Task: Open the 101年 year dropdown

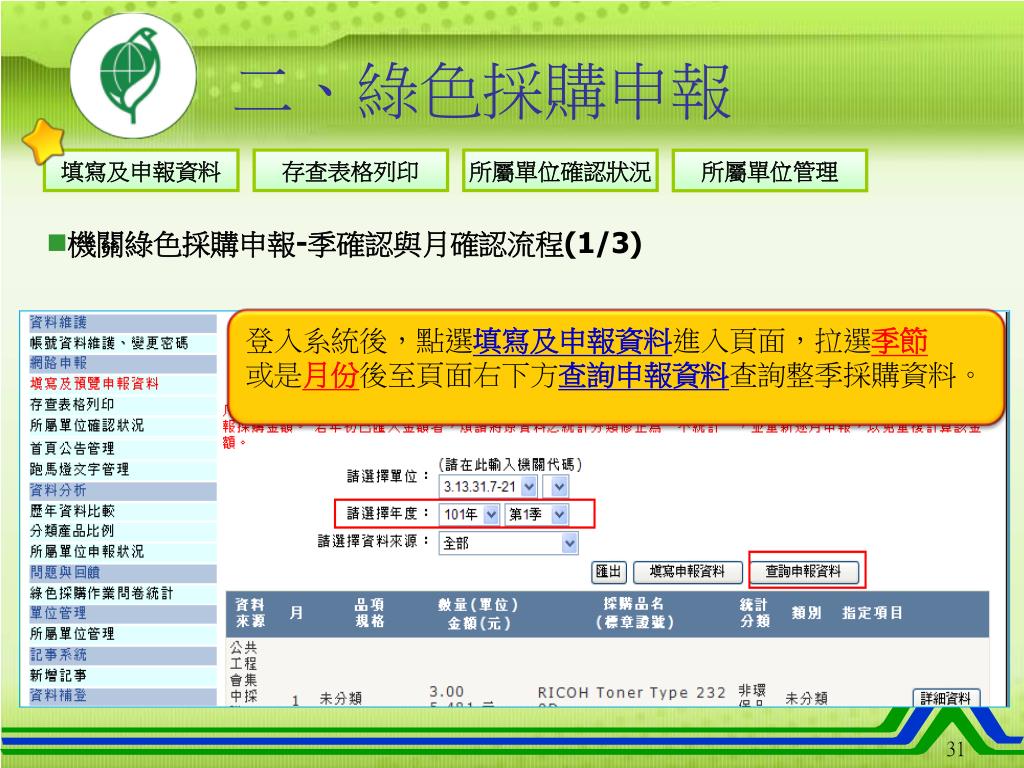Action: click(x=470, y=515)
